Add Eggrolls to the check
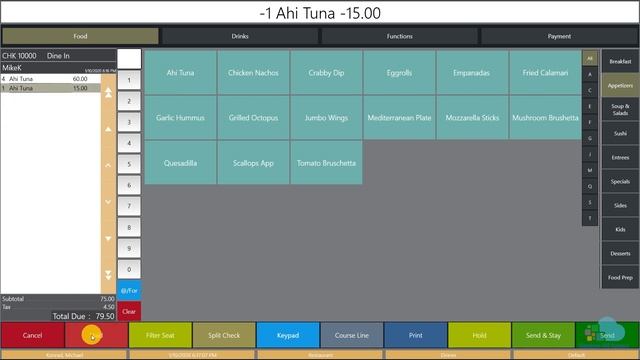The height and width of the screenshot is (360, 640). click(399, 73)
